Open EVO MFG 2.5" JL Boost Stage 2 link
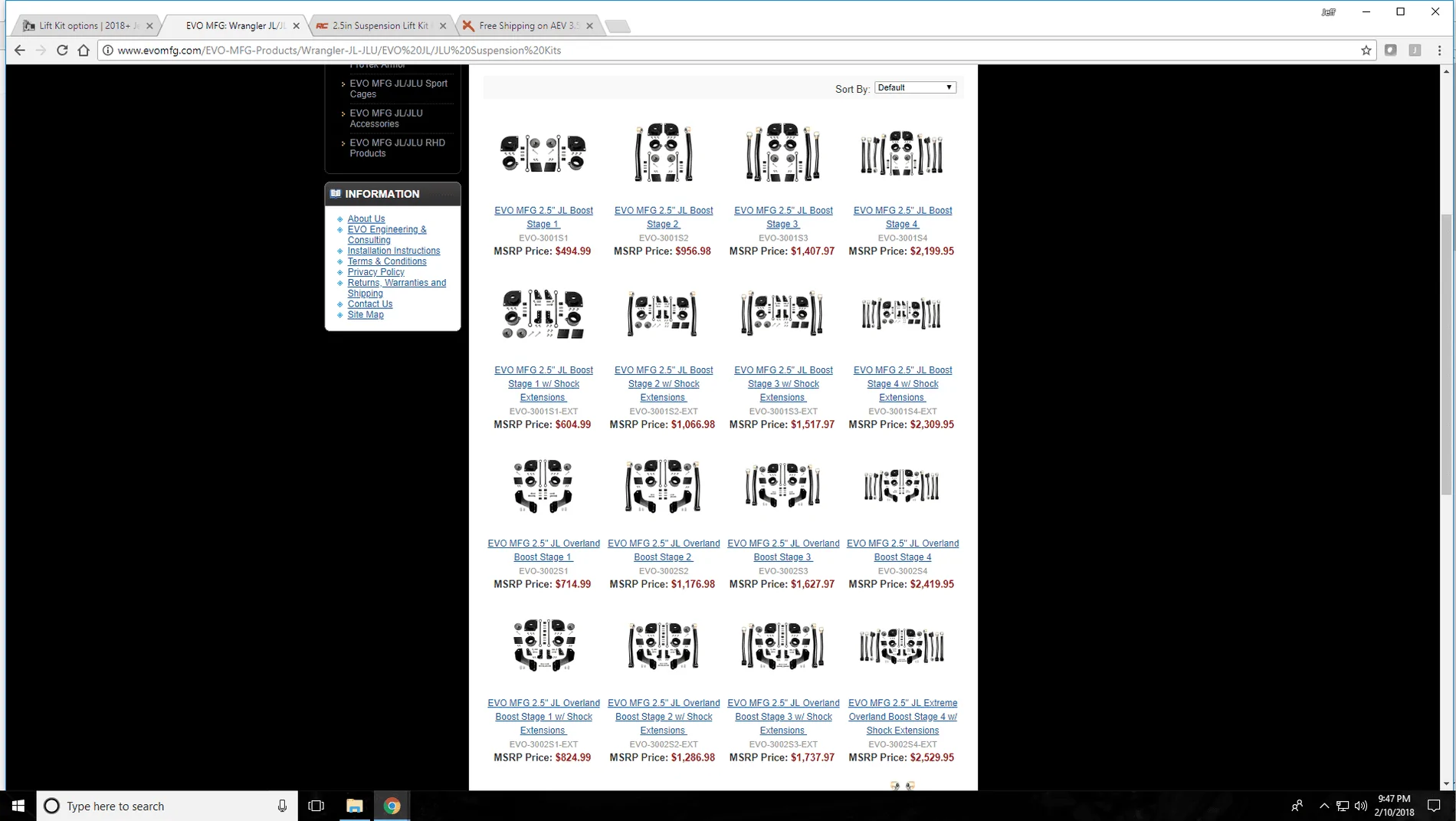1456x821 pixels. [x=664, y=217]
